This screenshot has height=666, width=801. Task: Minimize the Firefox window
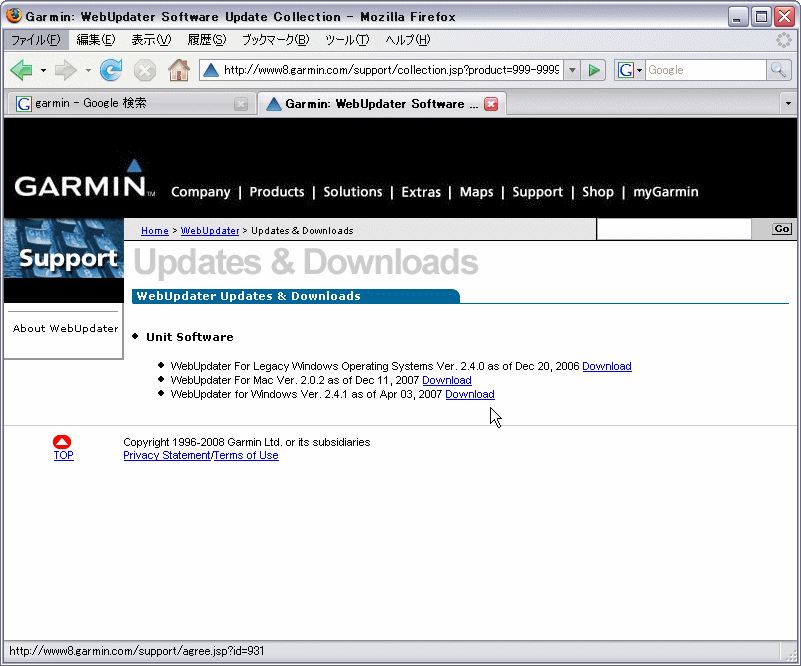pos(738,17)
